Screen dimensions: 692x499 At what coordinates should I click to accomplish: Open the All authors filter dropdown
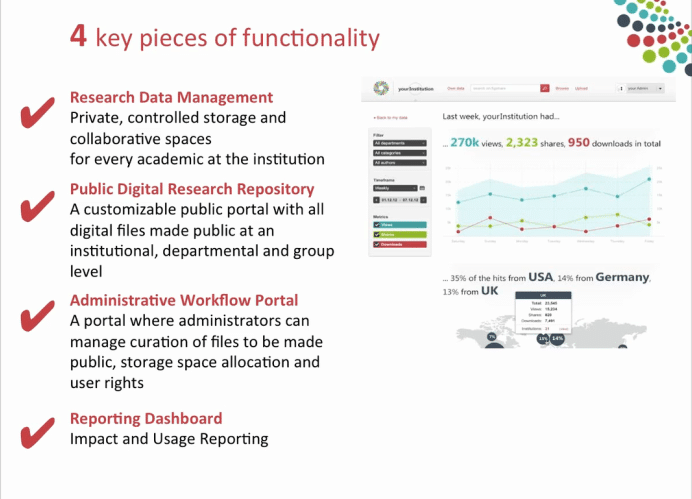click(400, 162)
